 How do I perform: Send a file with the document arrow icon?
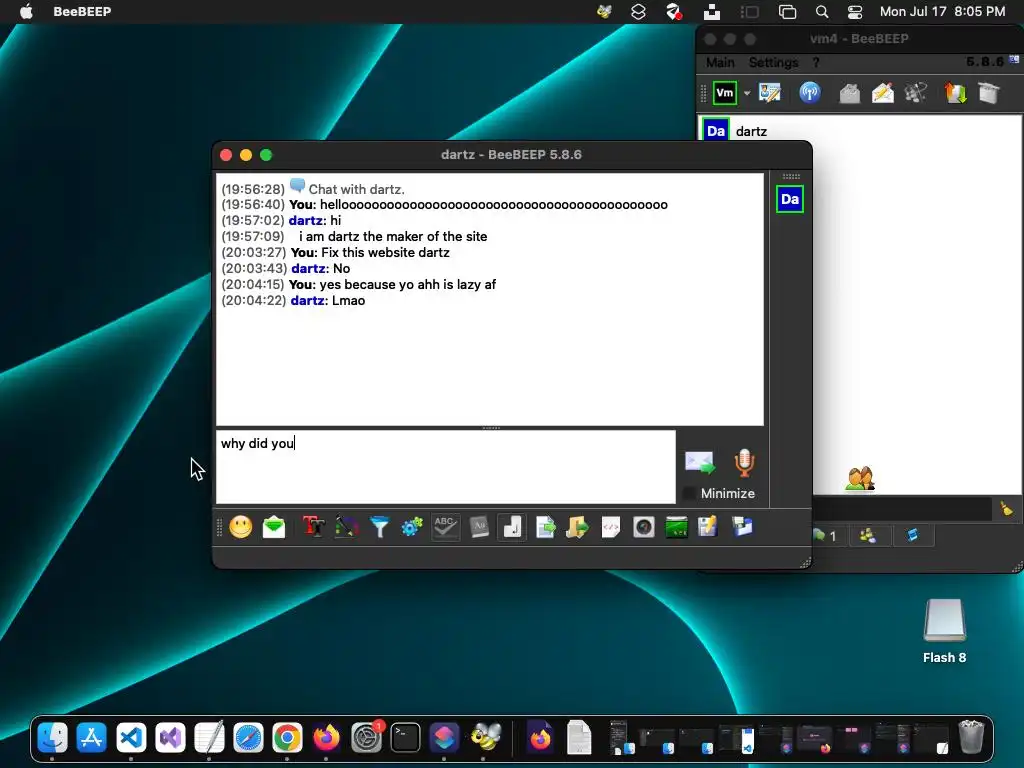click(x=545, y=527)
